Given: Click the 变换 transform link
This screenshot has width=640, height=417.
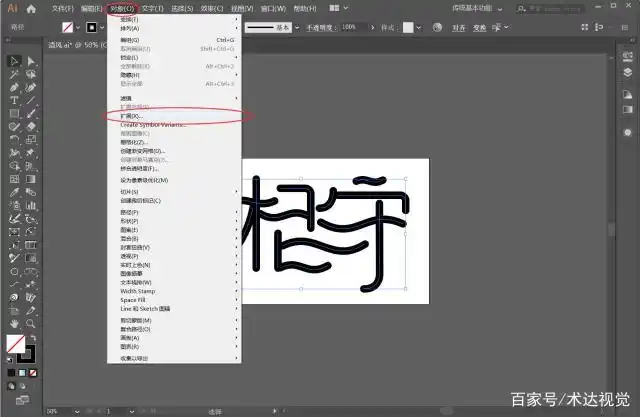Looking at the screenshot, I should point(479,28).
